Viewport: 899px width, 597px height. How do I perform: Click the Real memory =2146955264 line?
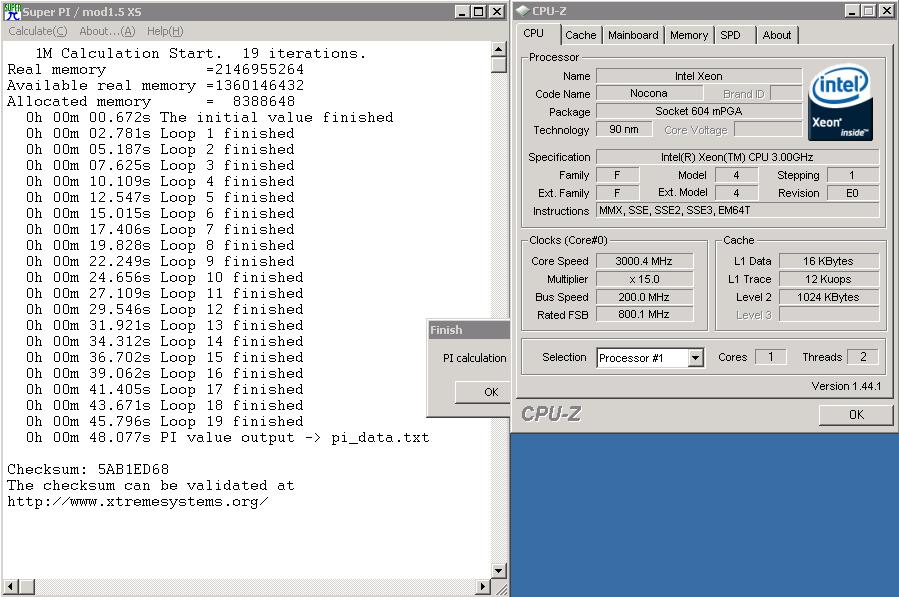155,69
